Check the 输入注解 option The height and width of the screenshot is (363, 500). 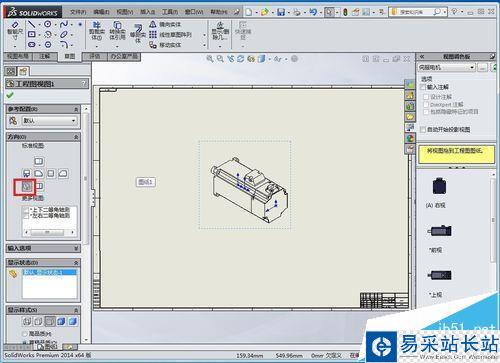coord(423,87)
